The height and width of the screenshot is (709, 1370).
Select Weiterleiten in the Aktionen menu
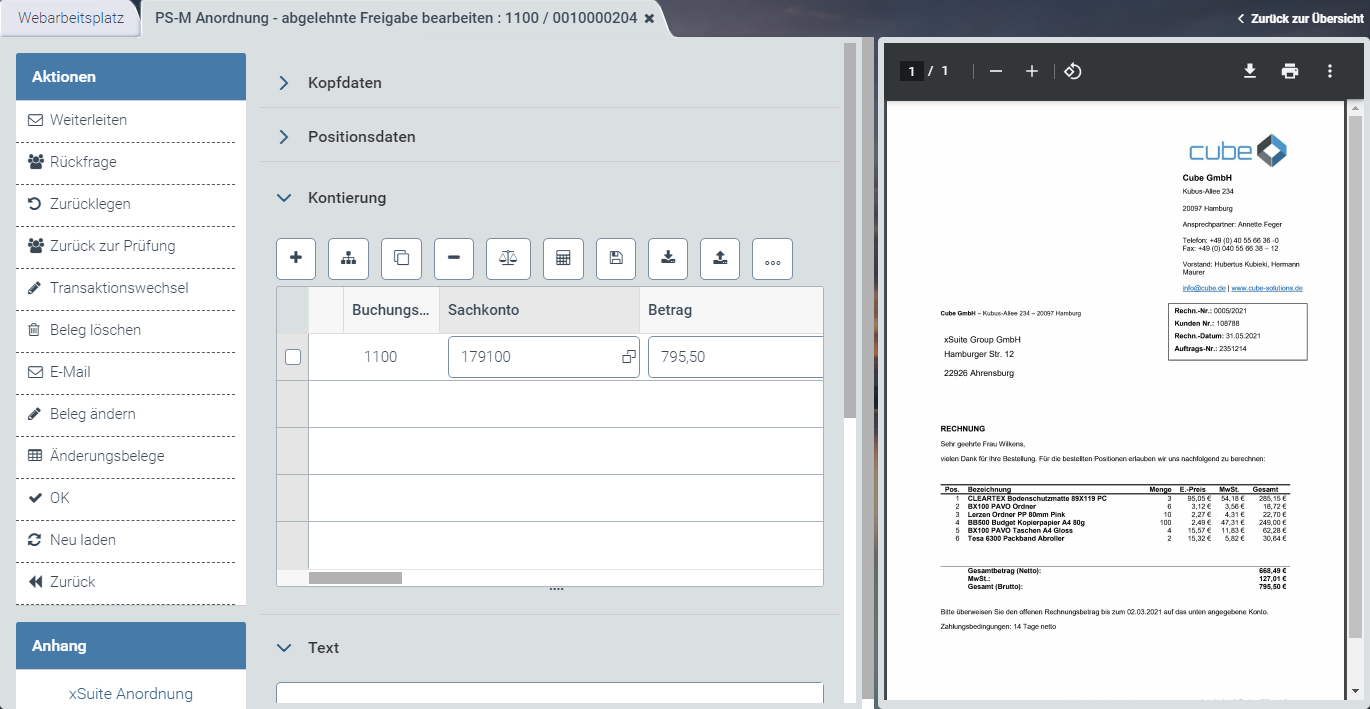[88, 120]
